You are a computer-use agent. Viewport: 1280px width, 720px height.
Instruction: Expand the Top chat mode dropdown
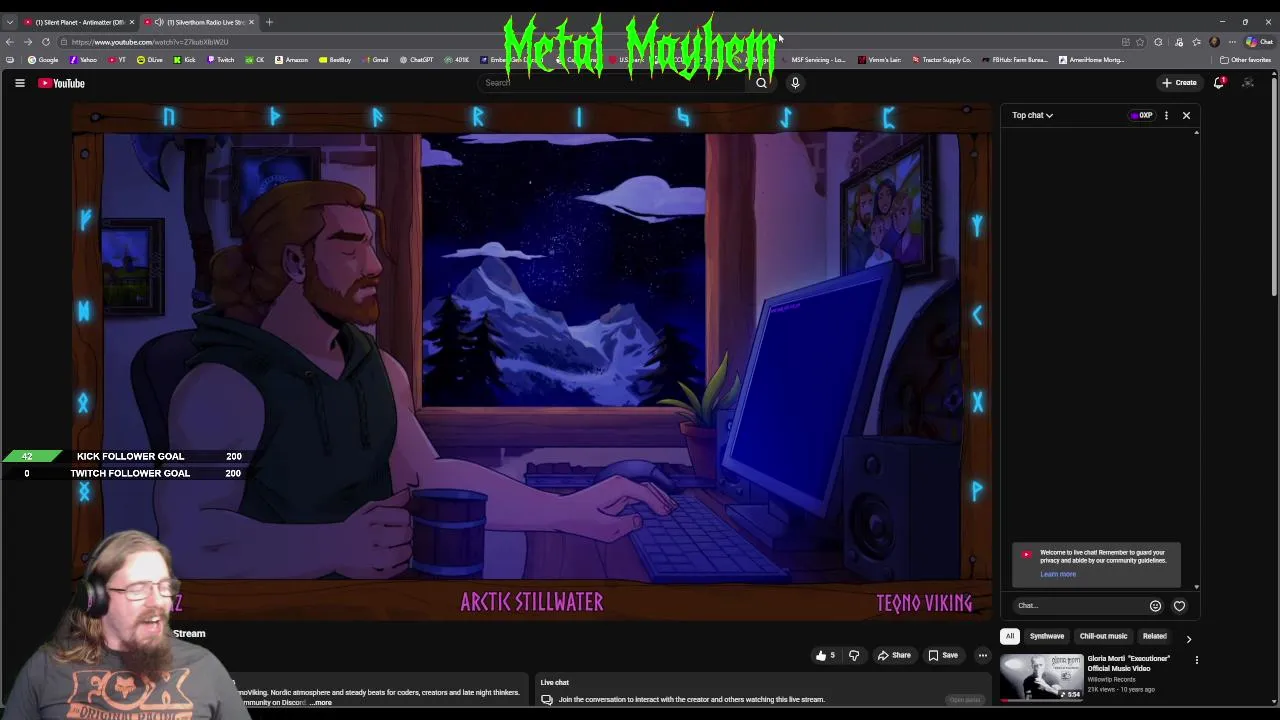tap(1032, 115)
